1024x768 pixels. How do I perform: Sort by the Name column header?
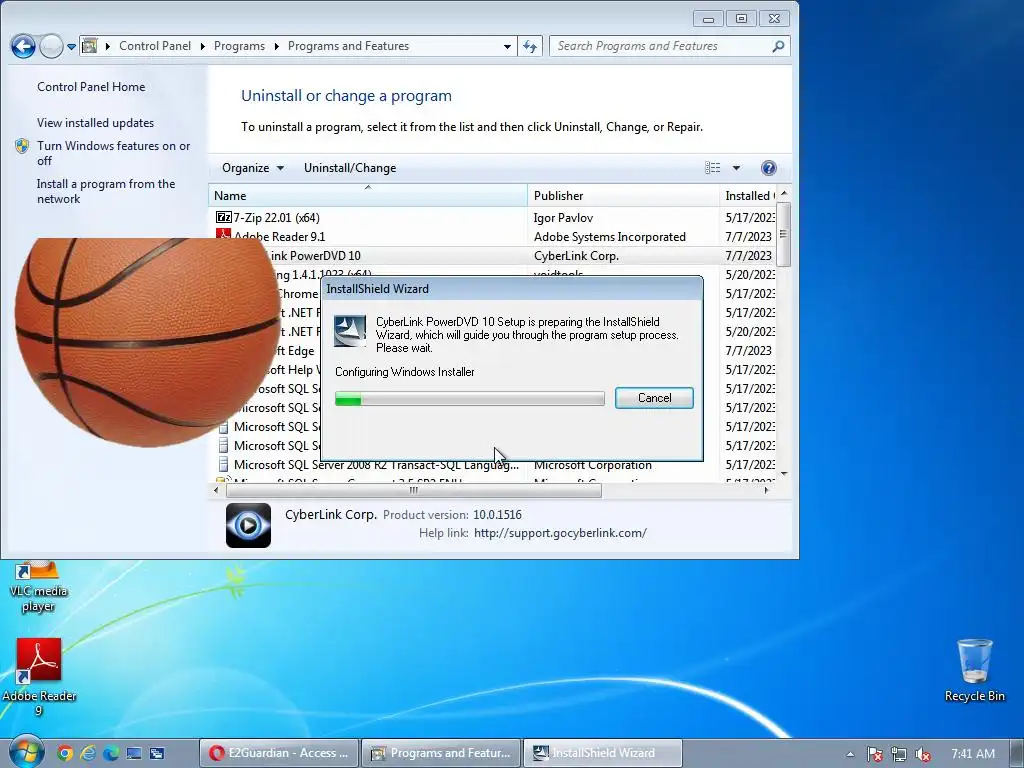368,195
